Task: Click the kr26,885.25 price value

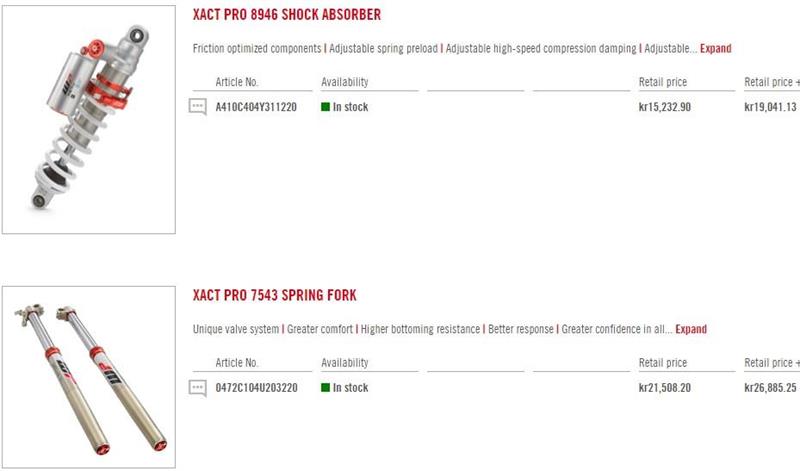Action: tap(770, 388)
